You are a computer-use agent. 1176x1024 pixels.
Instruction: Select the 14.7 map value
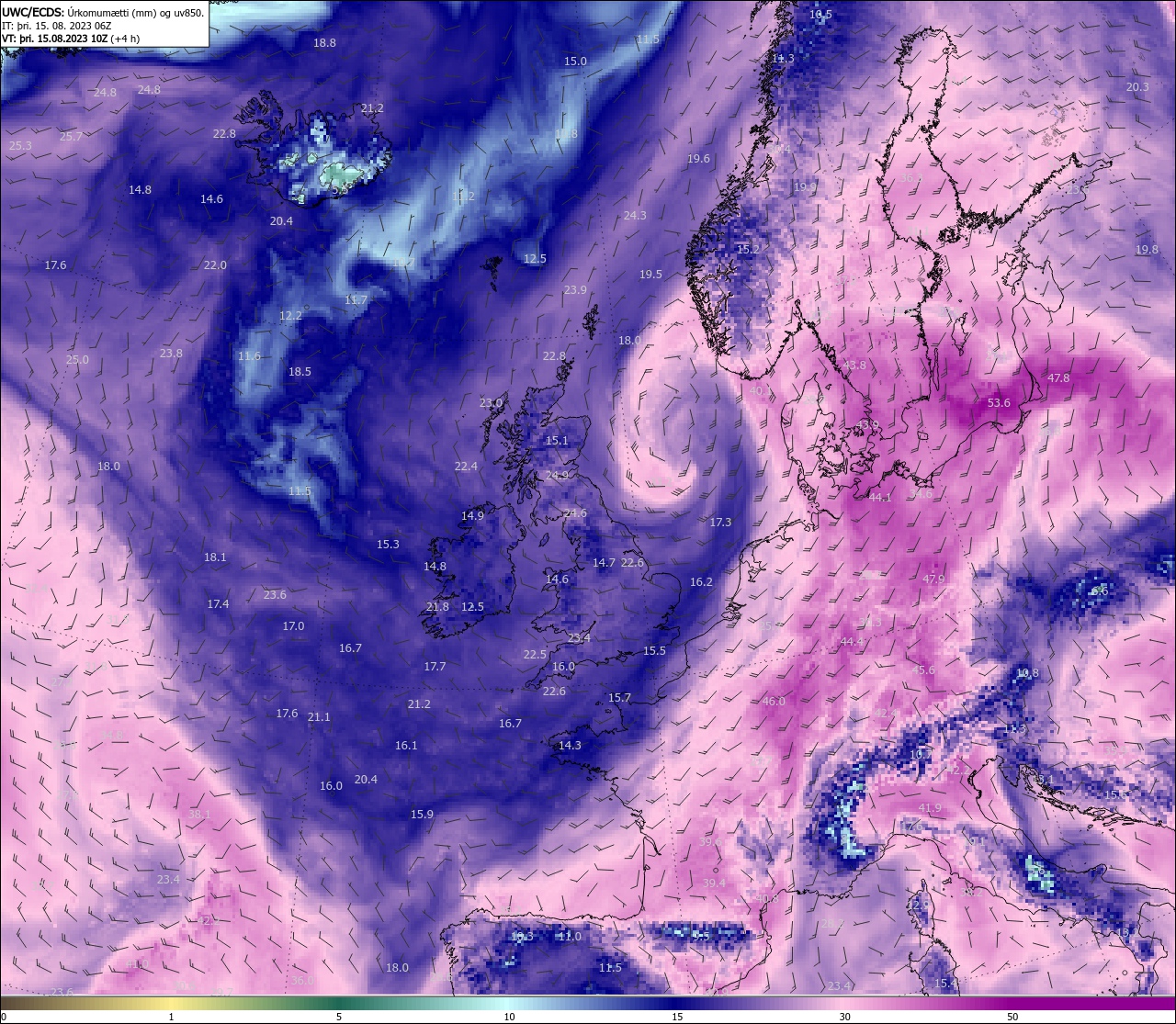(604, 563)
